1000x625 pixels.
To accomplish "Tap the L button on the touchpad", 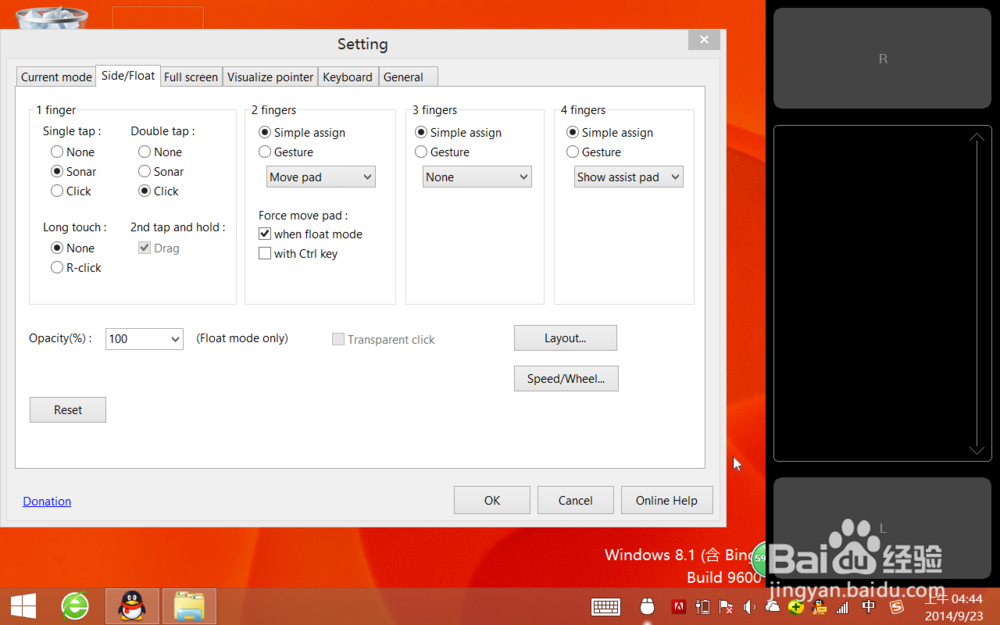I will [x=882, y=528].
